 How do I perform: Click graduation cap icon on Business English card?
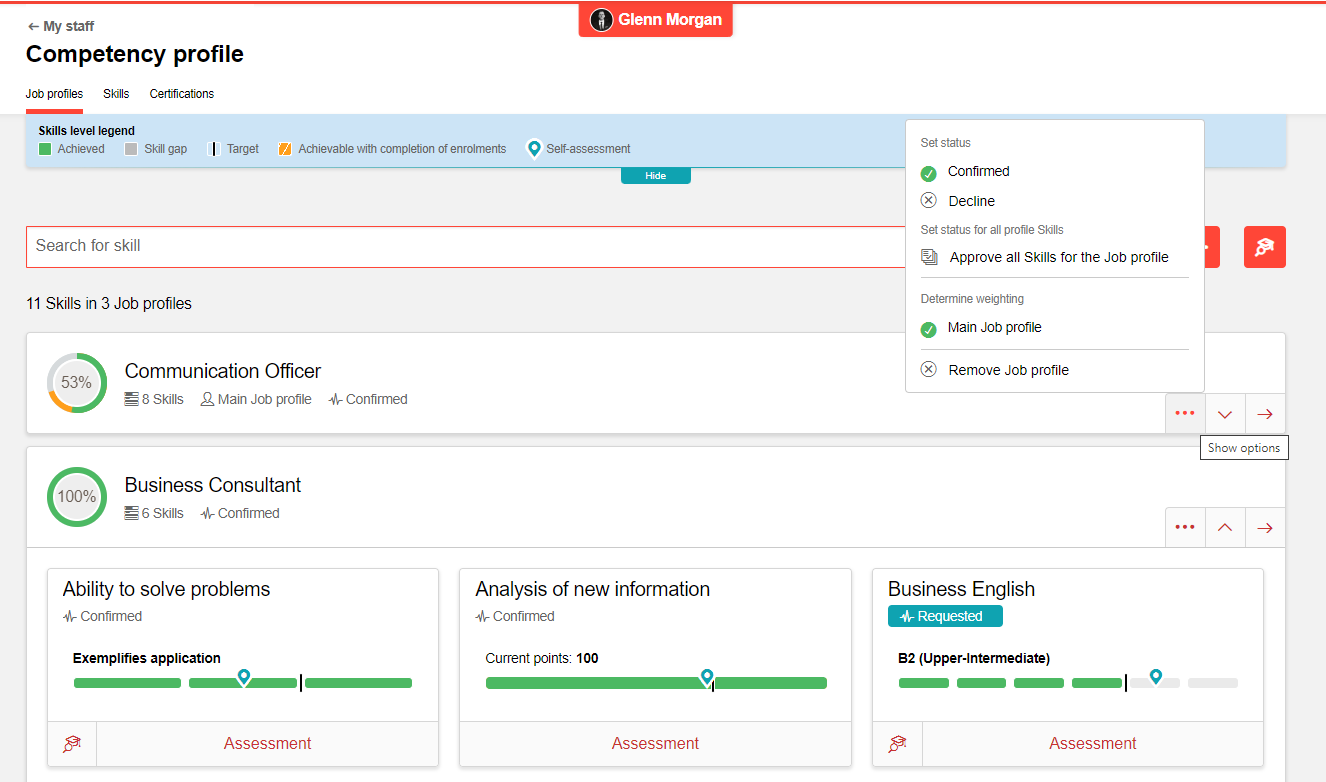point(897,744)
